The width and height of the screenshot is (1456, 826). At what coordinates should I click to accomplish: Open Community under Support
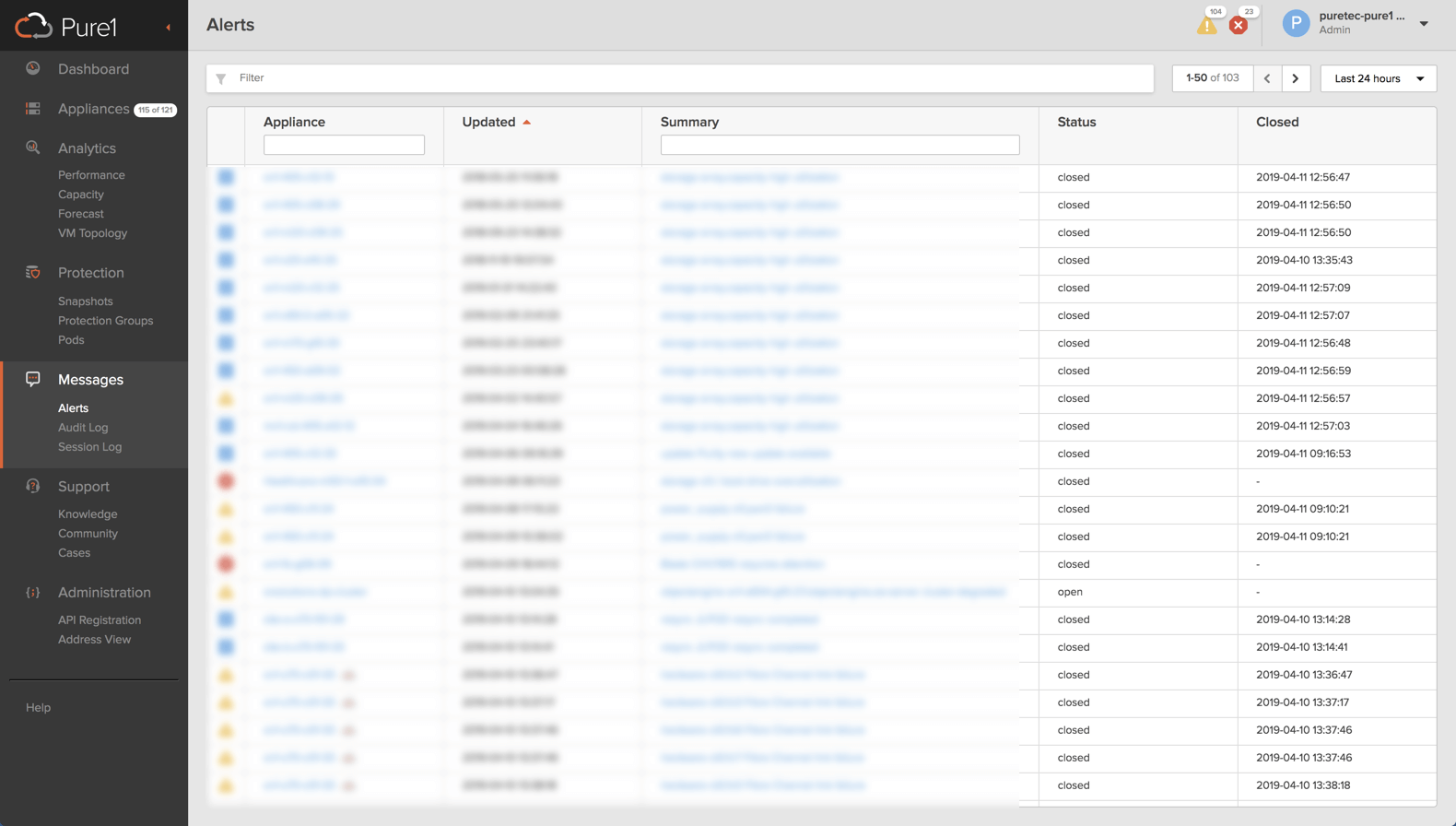(x=88, y=534)
